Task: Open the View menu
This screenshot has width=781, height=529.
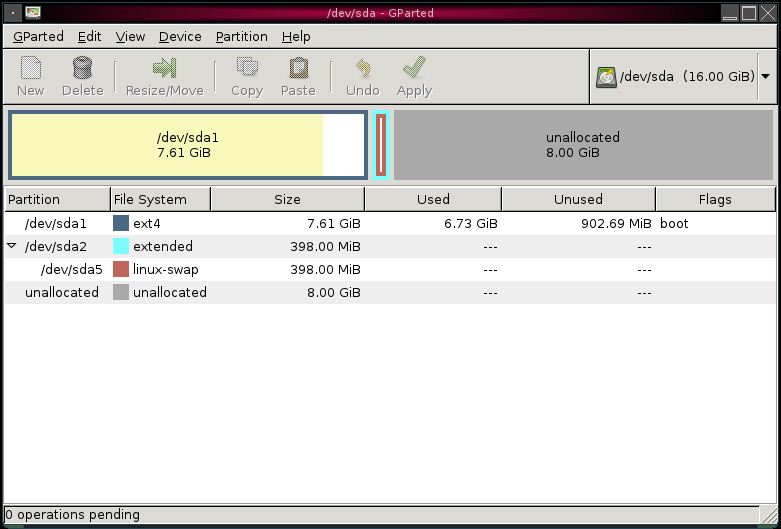Action: coord(130,36)
